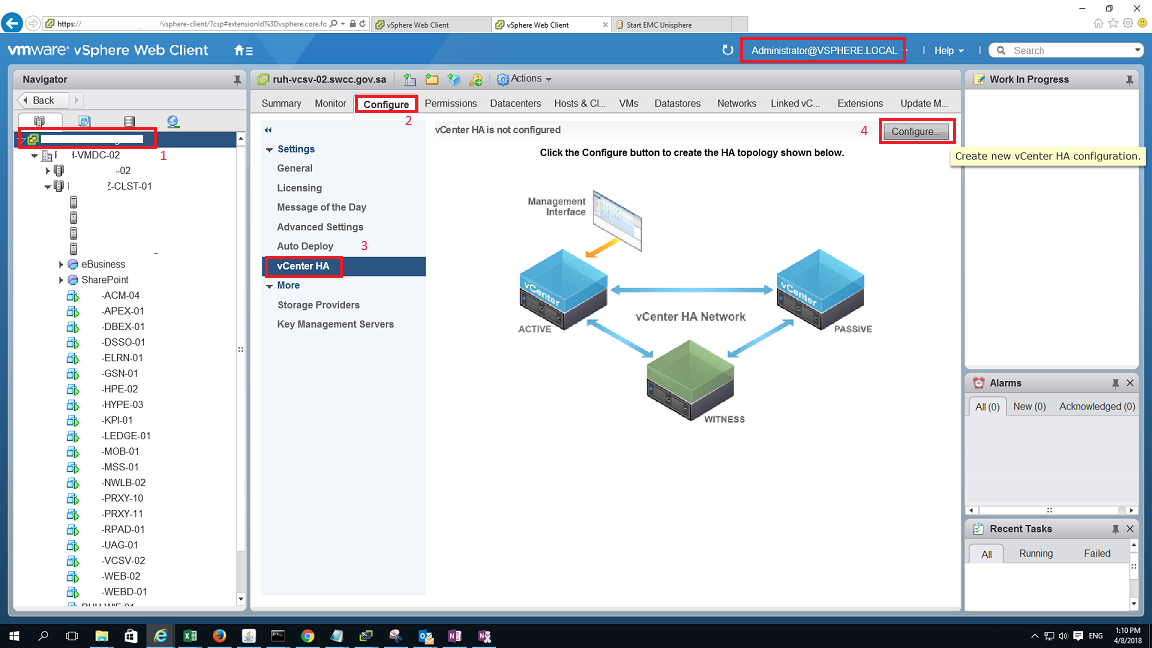
Task: Switch to the All alarms filter tab
Action: pos(986,406)
